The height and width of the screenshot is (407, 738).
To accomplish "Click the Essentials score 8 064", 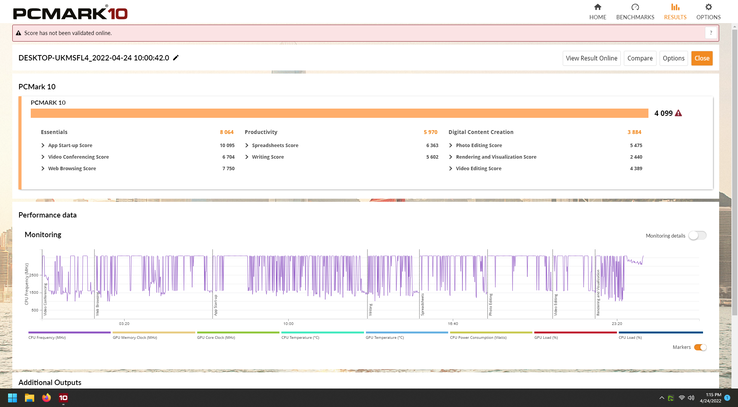I will (226, 132).
